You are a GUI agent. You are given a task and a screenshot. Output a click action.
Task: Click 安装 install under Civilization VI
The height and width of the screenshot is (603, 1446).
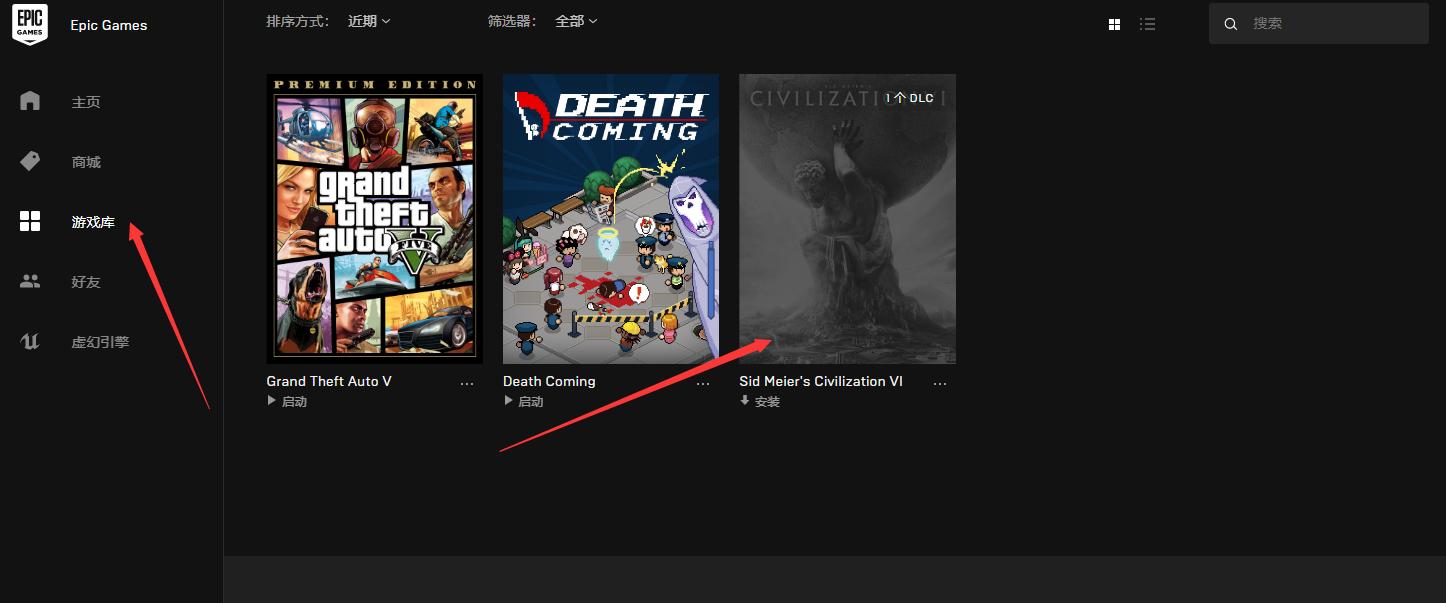coord(760,402)
